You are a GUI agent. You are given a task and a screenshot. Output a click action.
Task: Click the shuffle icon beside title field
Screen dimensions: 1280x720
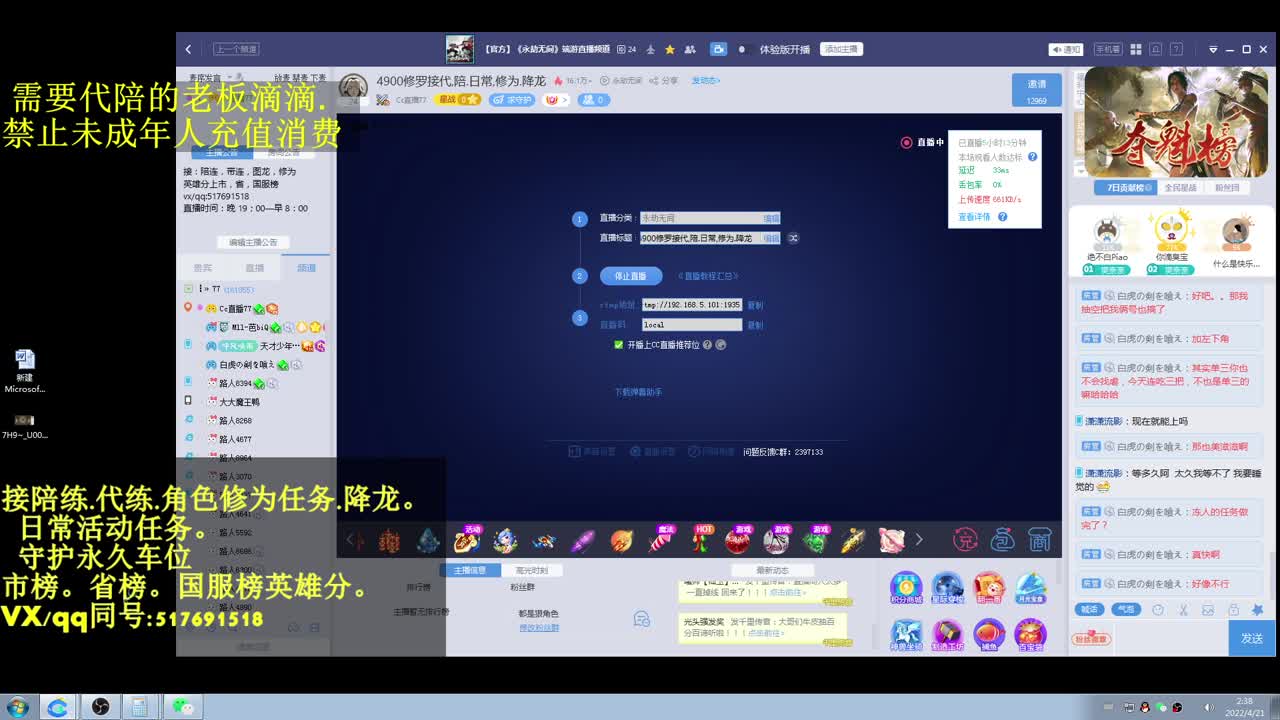coord(793,239)
